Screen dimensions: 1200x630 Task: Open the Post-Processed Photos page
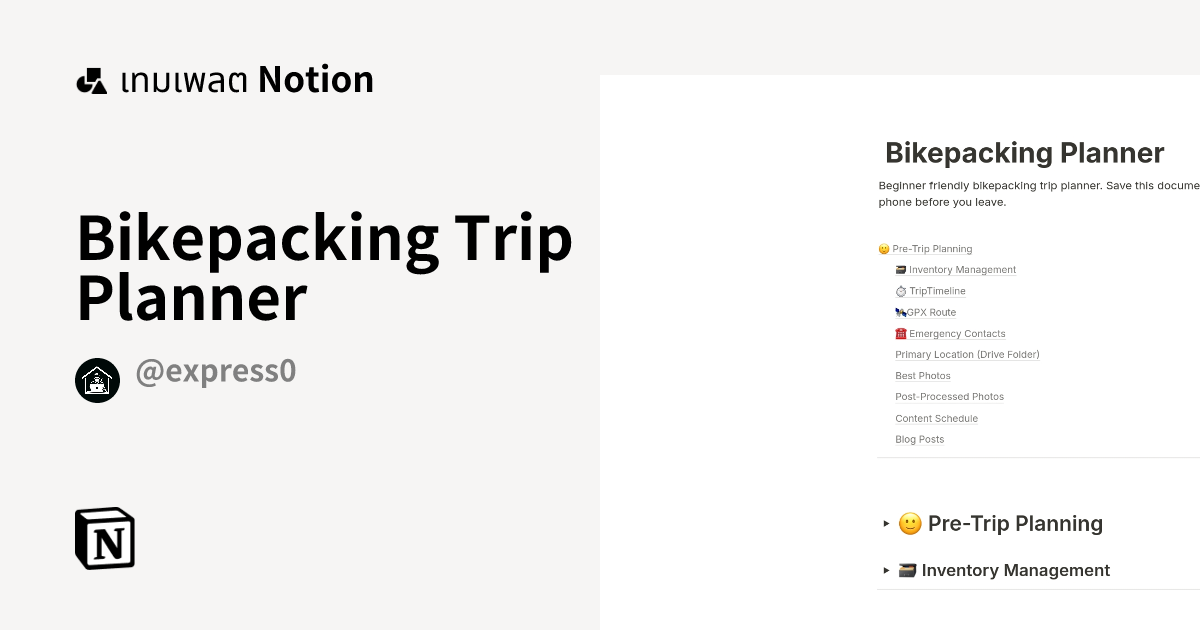(x=949, y=396)
